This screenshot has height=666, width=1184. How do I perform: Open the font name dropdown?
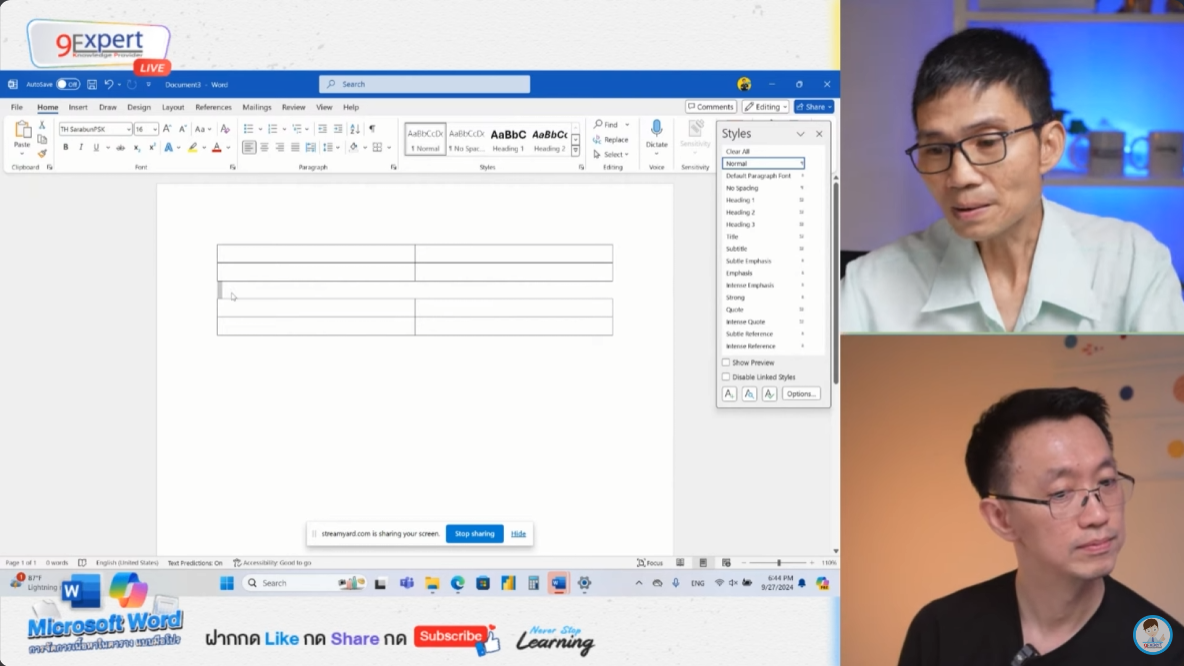tap(128, 129)
